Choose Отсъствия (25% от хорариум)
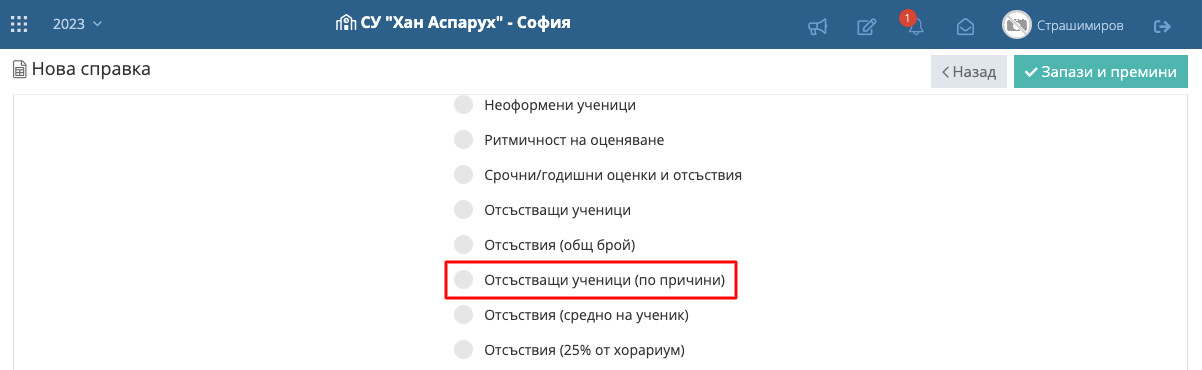This screenshot has width=1202, height=370. pyautogui.click(x=569, y=350)
